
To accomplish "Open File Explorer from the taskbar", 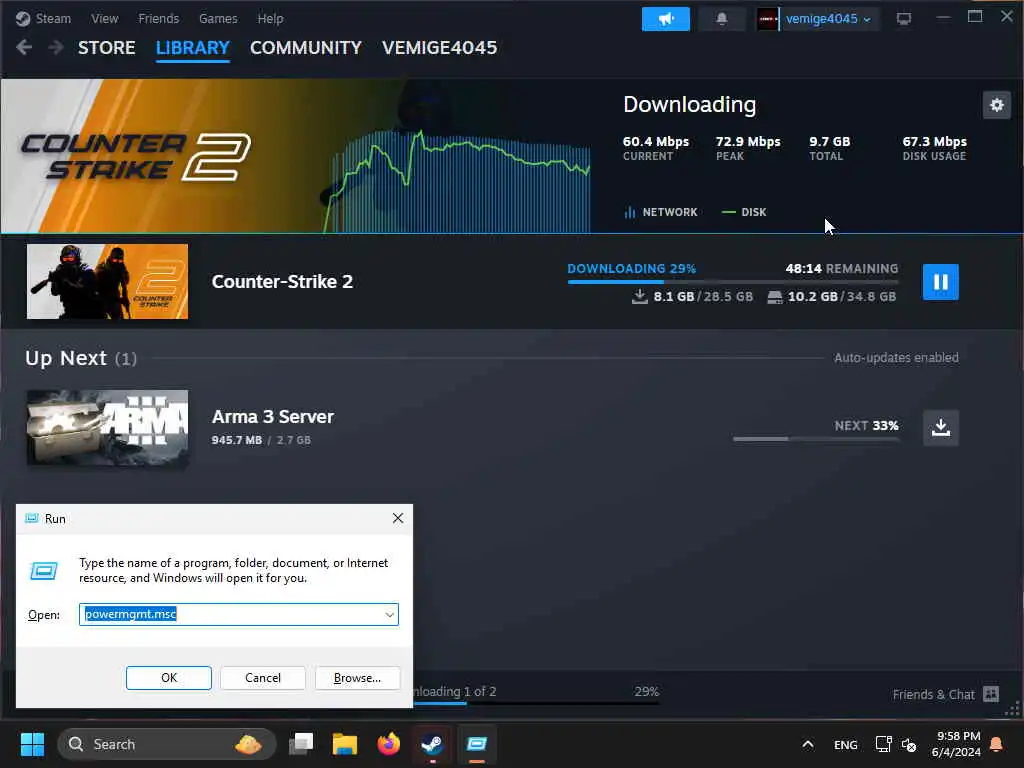I will pyautogui.click(x=345, y=744).
